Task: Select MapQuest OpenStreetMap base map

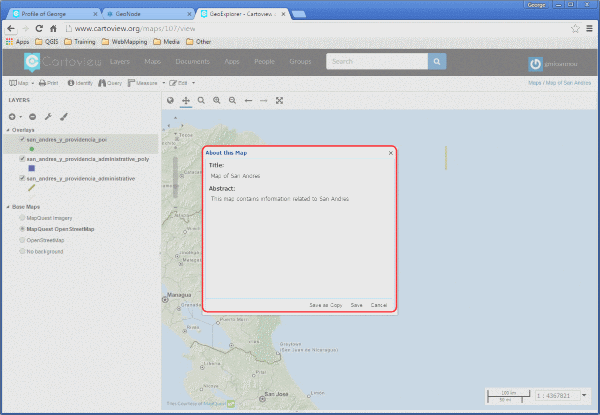Action: pos(22,229)
